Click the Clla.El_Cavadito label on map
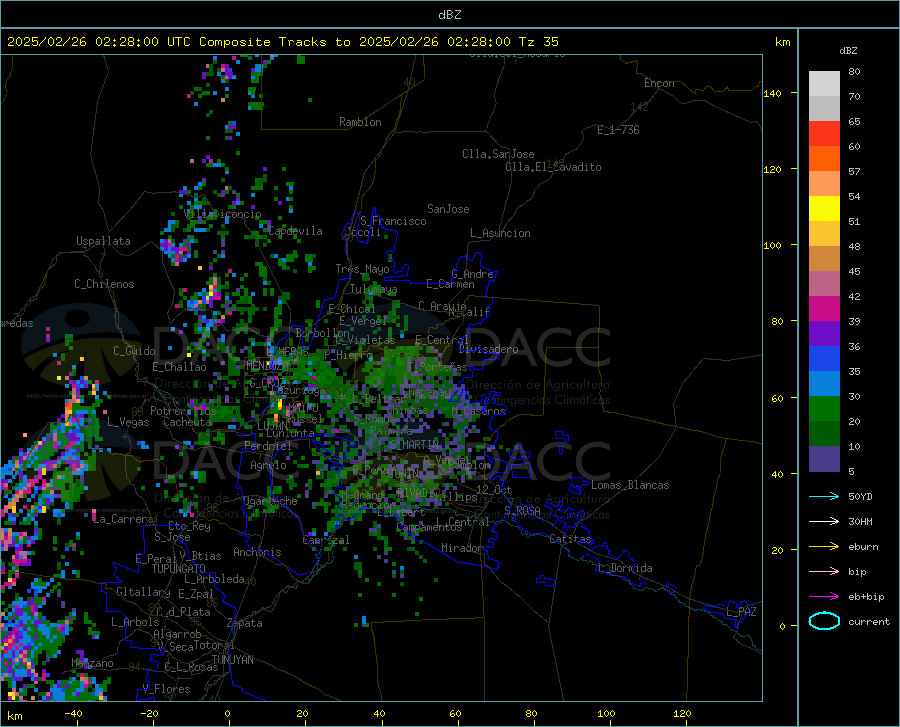This screenshot has height=727, width=900. click(553, 167)
